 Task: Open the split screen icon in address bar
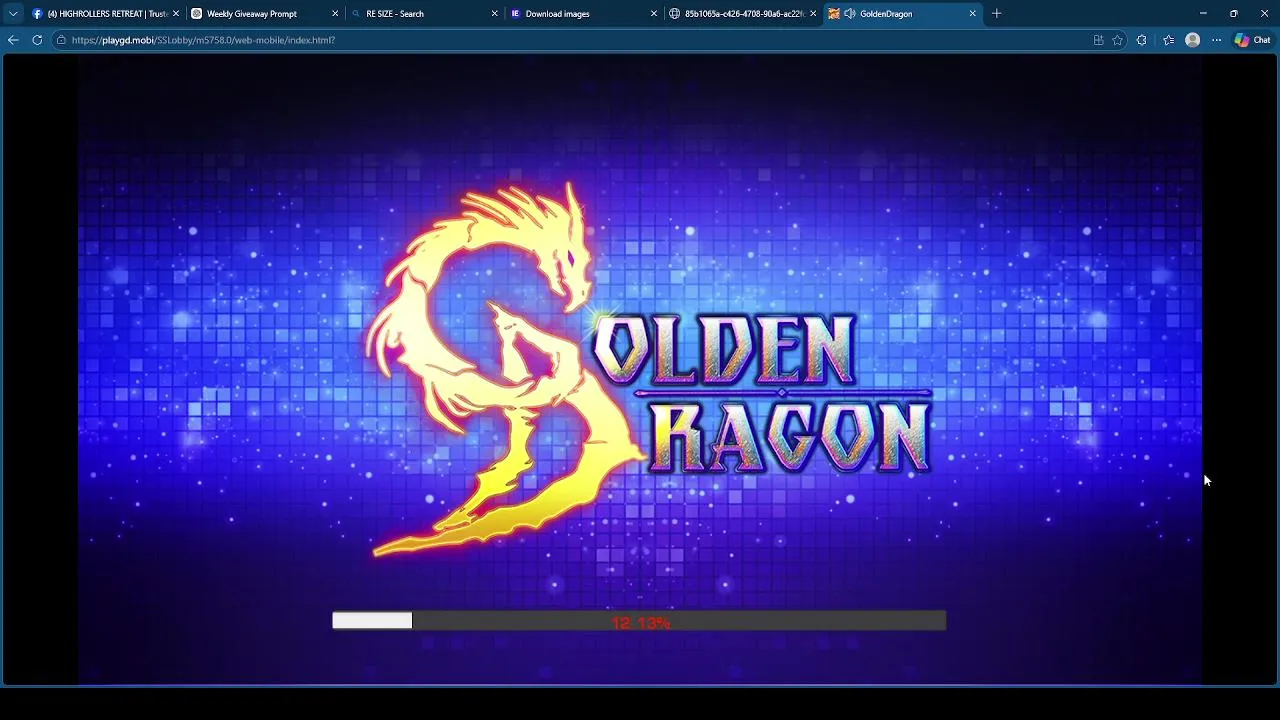pyautogui.click(x=1098, y=40)
